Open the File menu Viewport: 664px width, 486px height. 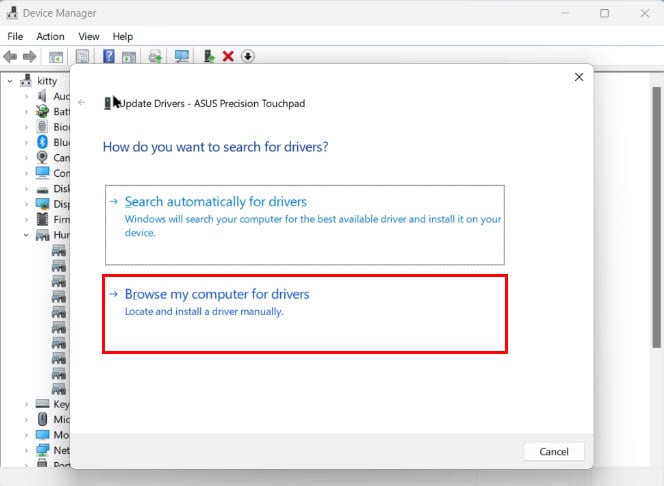pyautogui.click(x=15, y=36)
